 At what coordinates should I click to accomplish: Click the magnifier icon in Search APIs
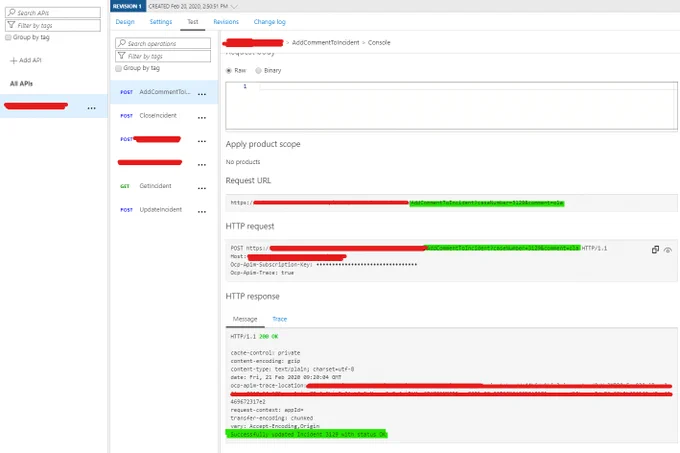[x=12, y=12]
